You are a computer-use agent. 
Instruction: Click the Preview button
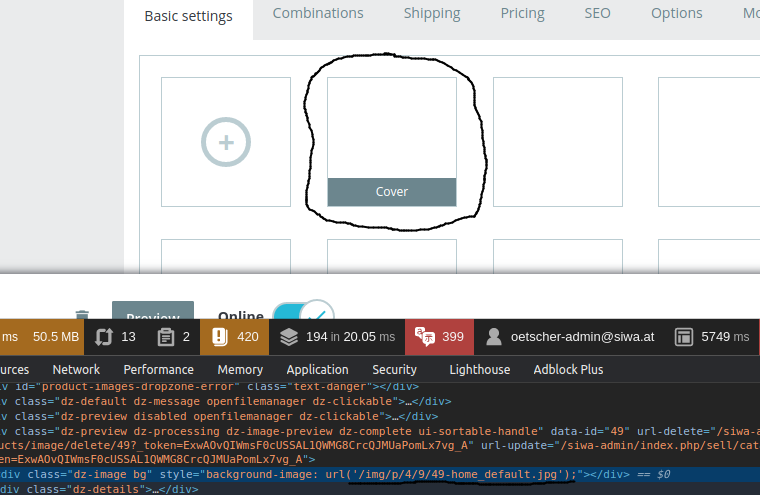pos(153,311)
